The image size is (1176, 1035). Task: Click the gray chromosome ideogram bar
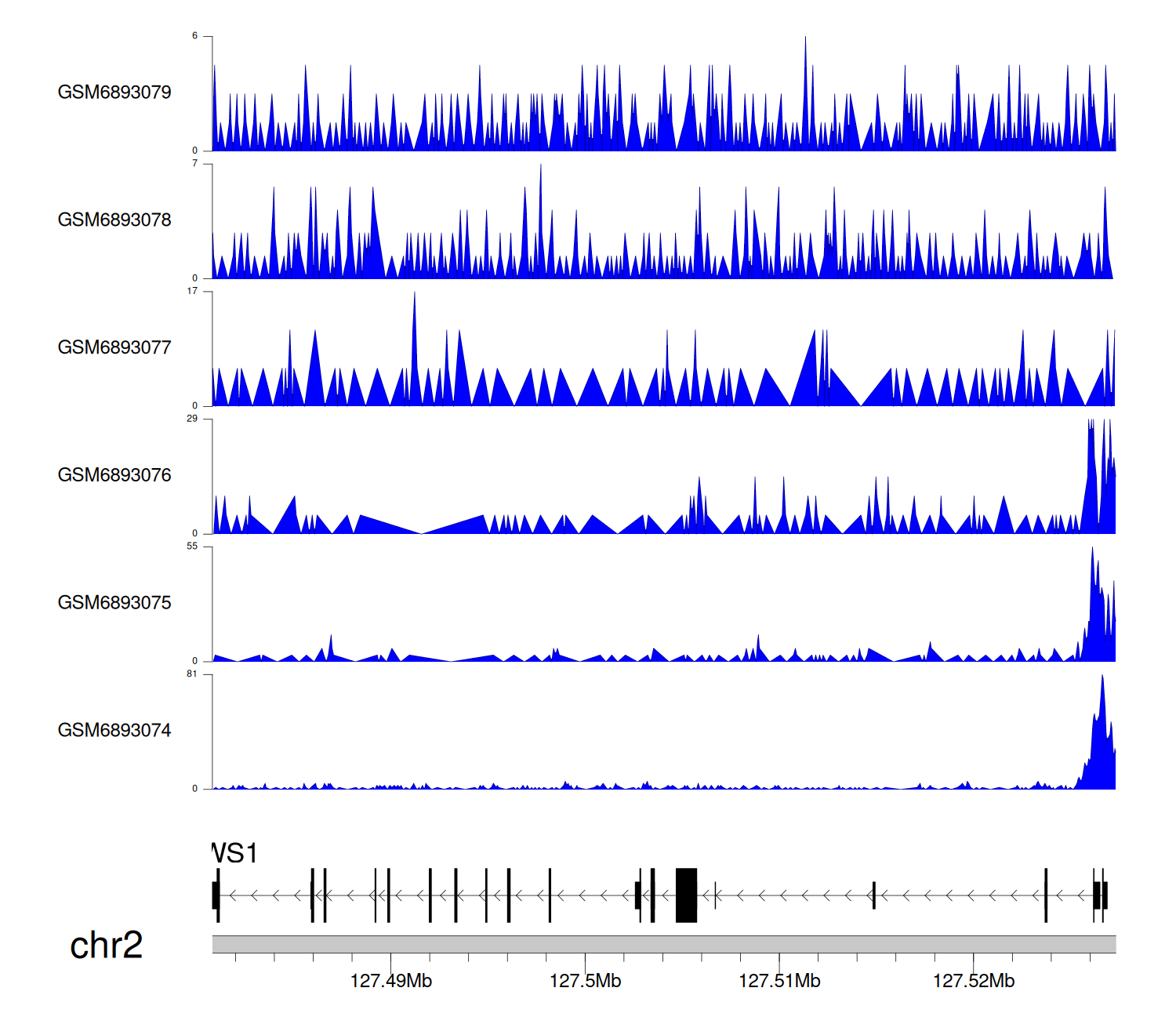[663, 944]
